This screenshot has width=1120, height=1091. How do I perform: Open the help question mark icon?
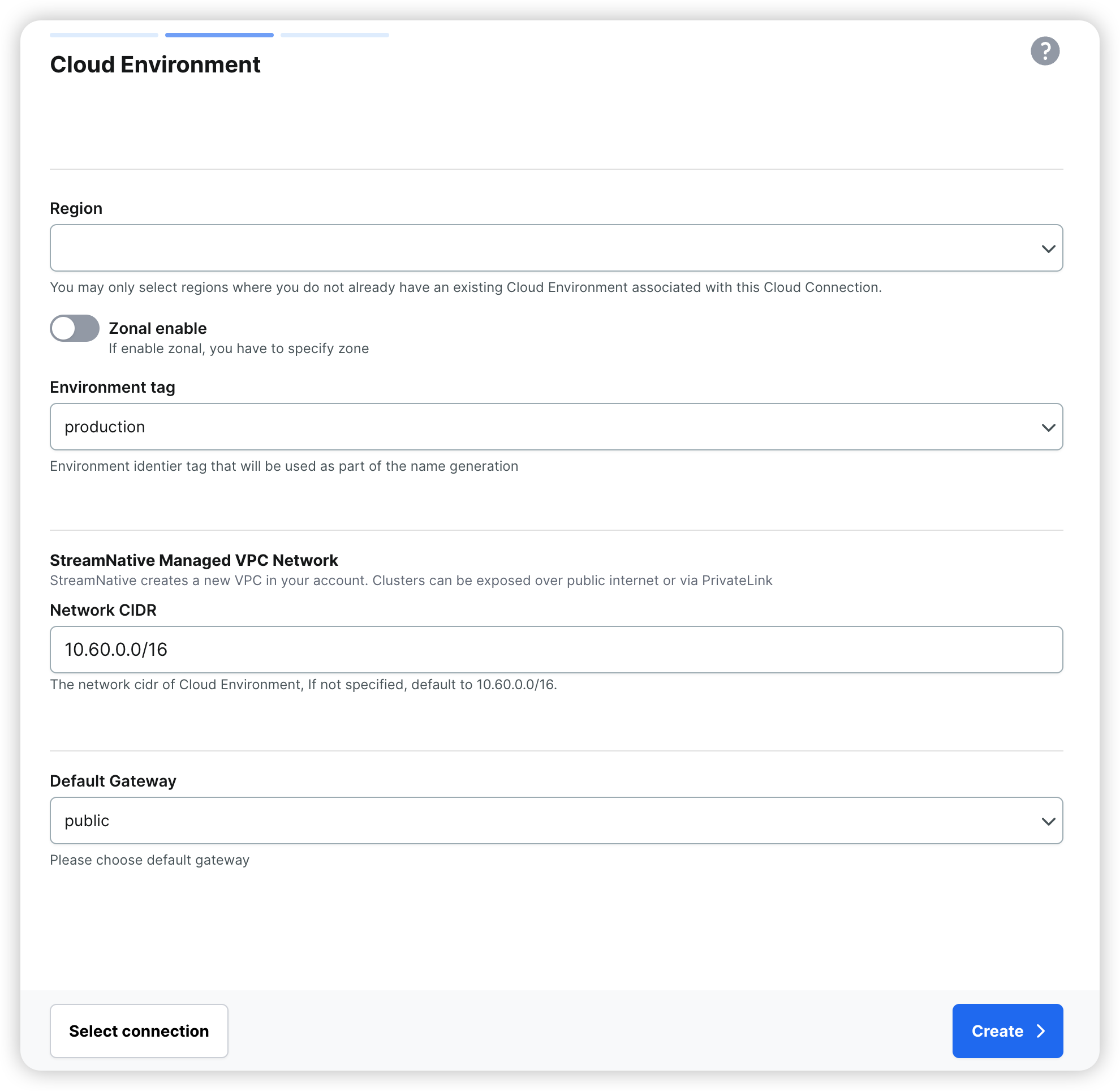click(1044, 51)
